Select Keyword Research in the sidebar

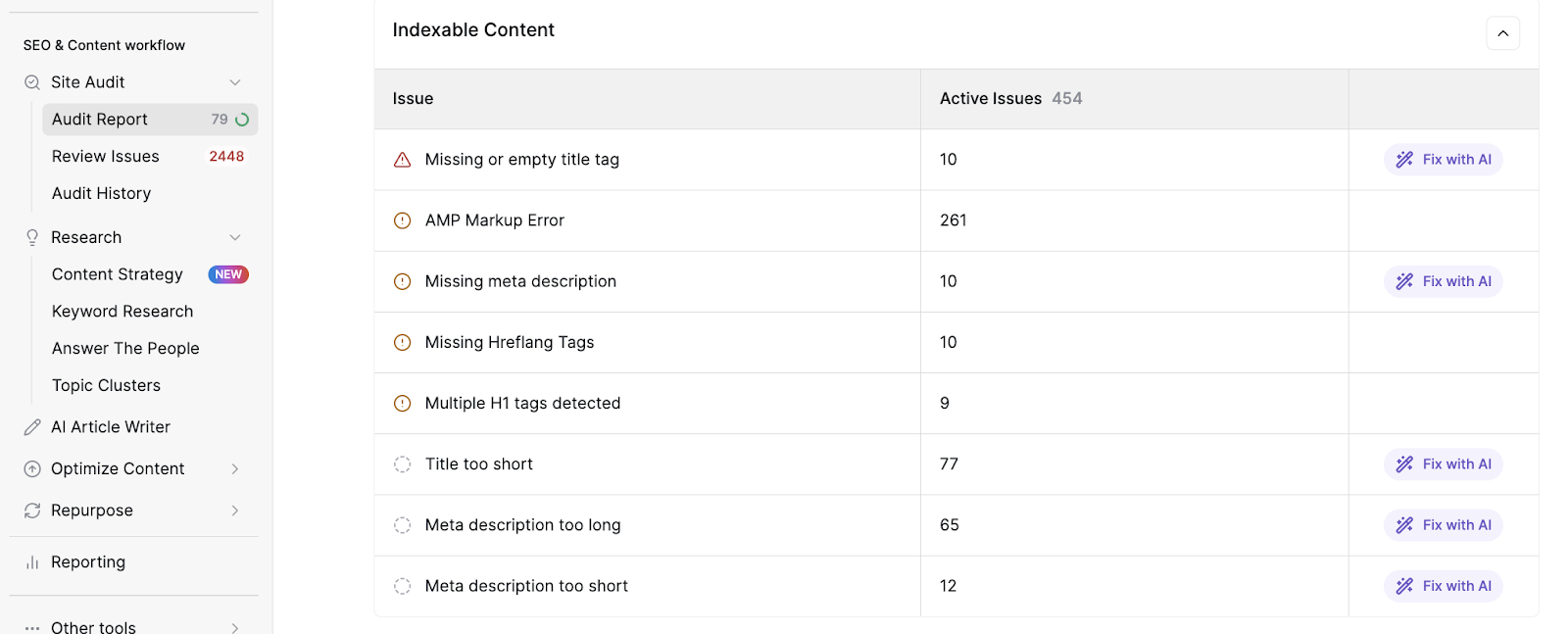tap(122, 311)
